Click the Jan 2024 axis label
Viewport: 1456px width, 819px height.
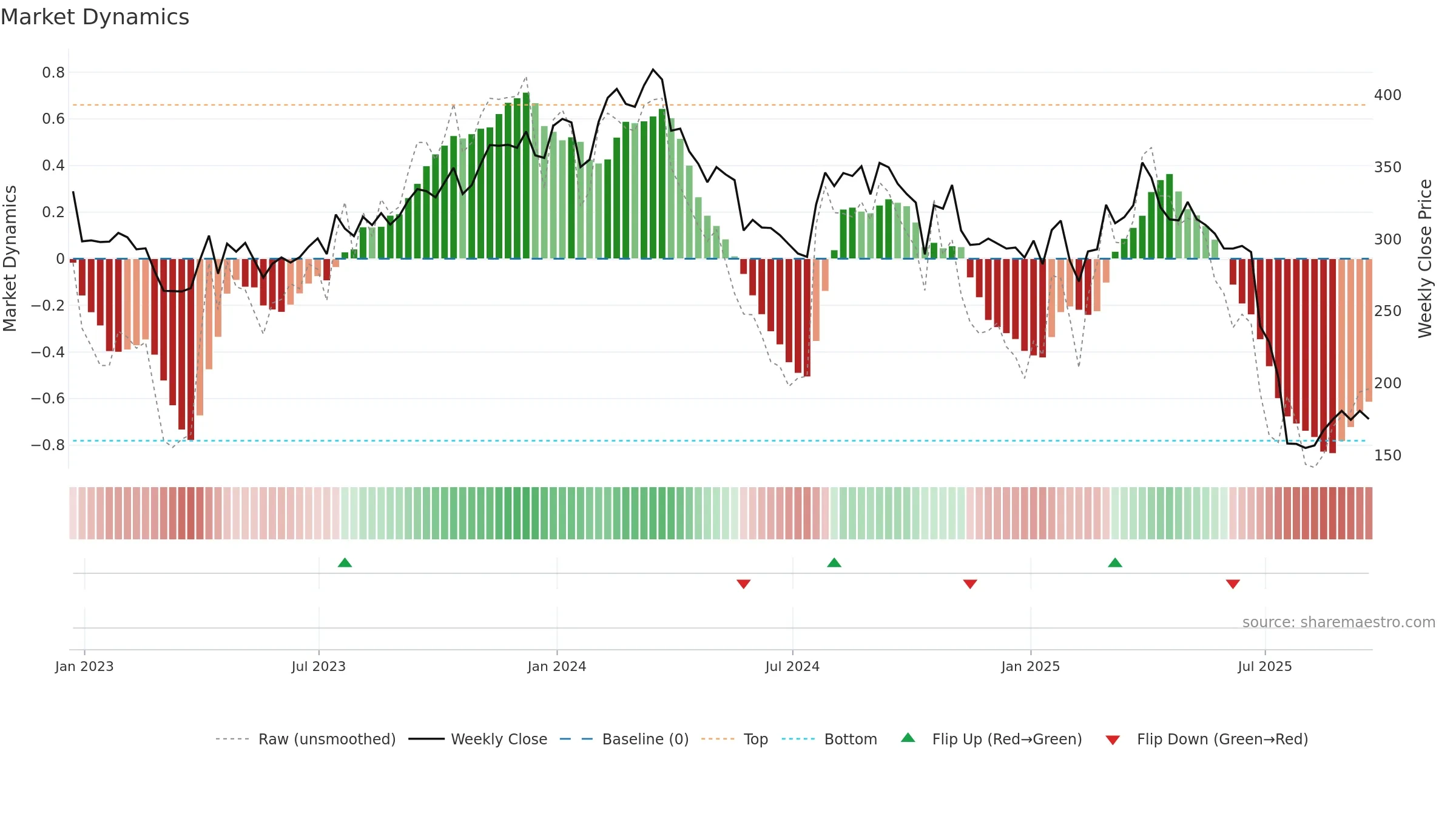[x=557, y=666]
